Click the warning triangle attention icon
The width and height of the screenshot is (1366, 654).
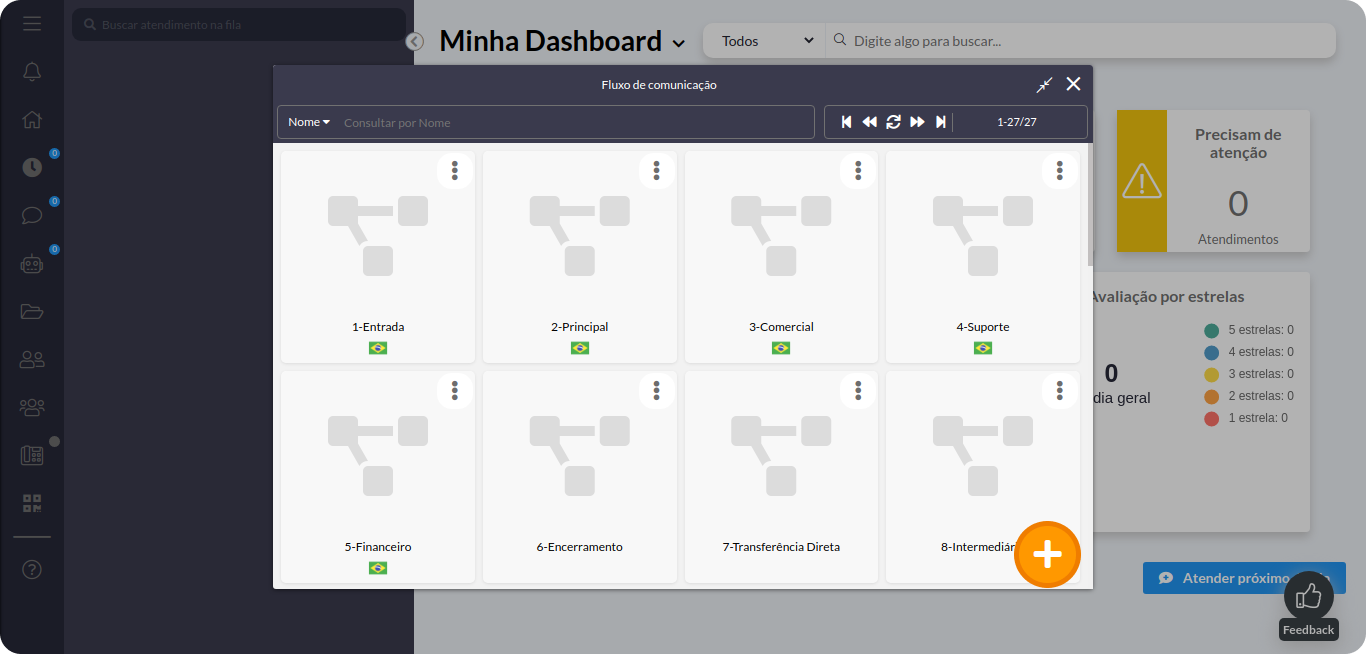click(x=1141, y=181)
